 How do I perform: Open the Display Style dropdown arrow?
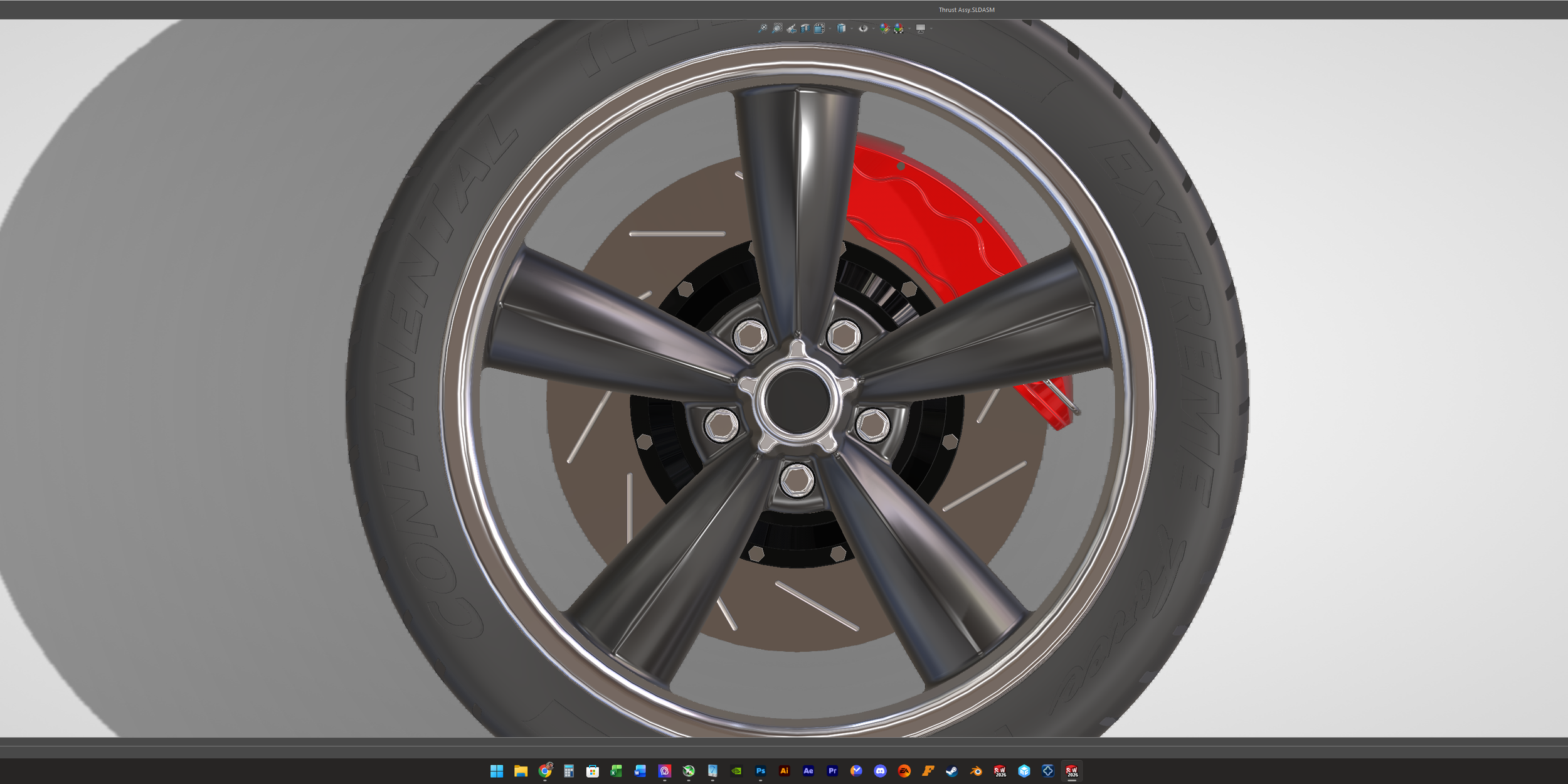tap(852, 29)
